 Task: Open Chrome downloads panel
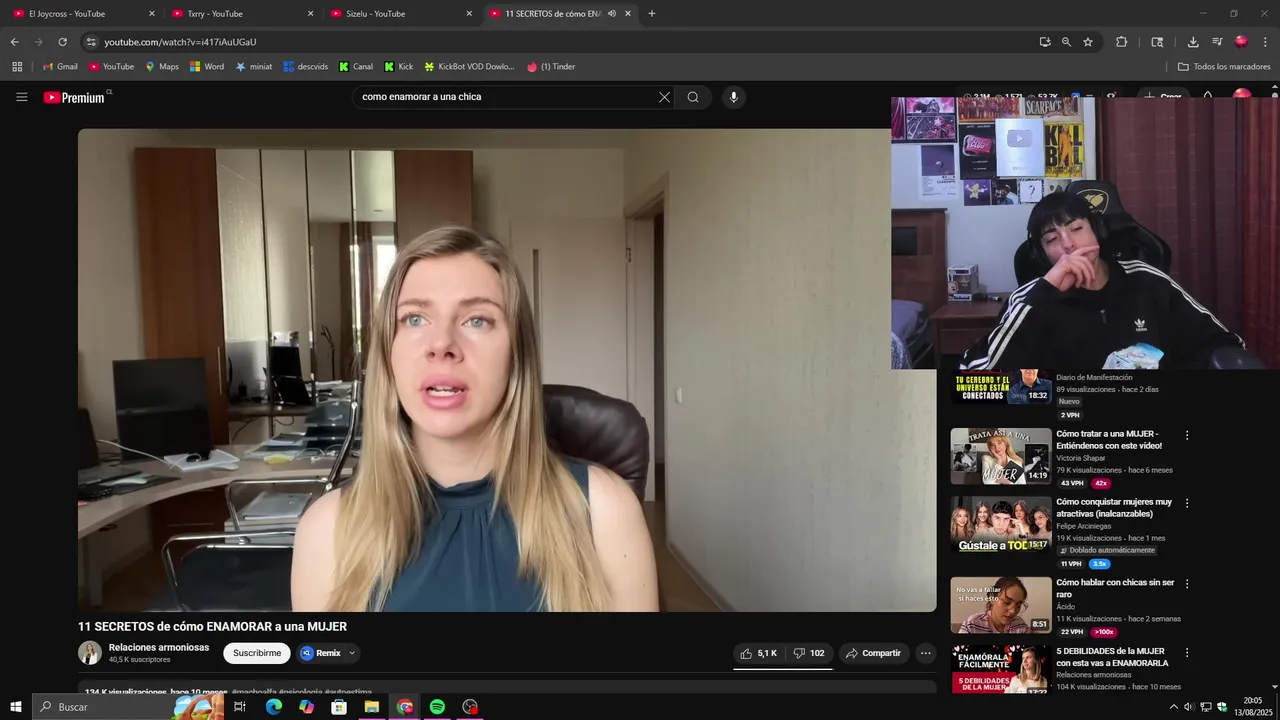tap(1193, 42)
